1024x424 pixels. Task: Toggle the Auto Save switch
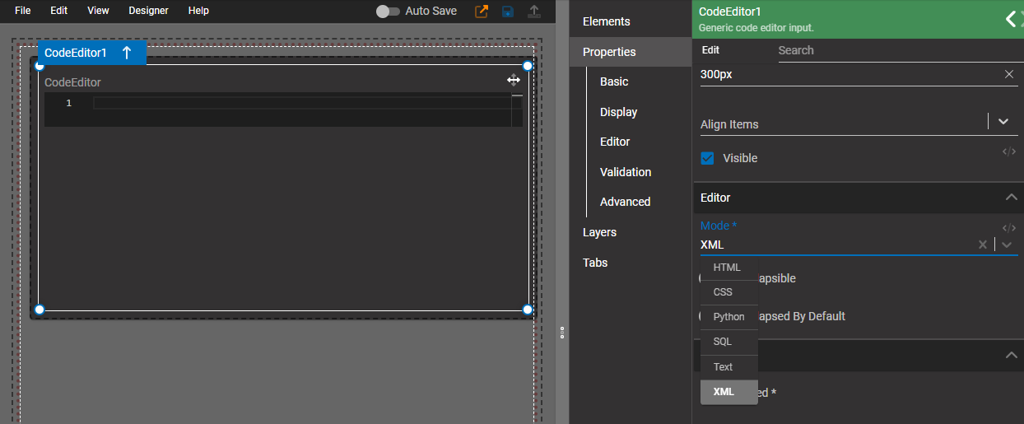click(388, 11)
